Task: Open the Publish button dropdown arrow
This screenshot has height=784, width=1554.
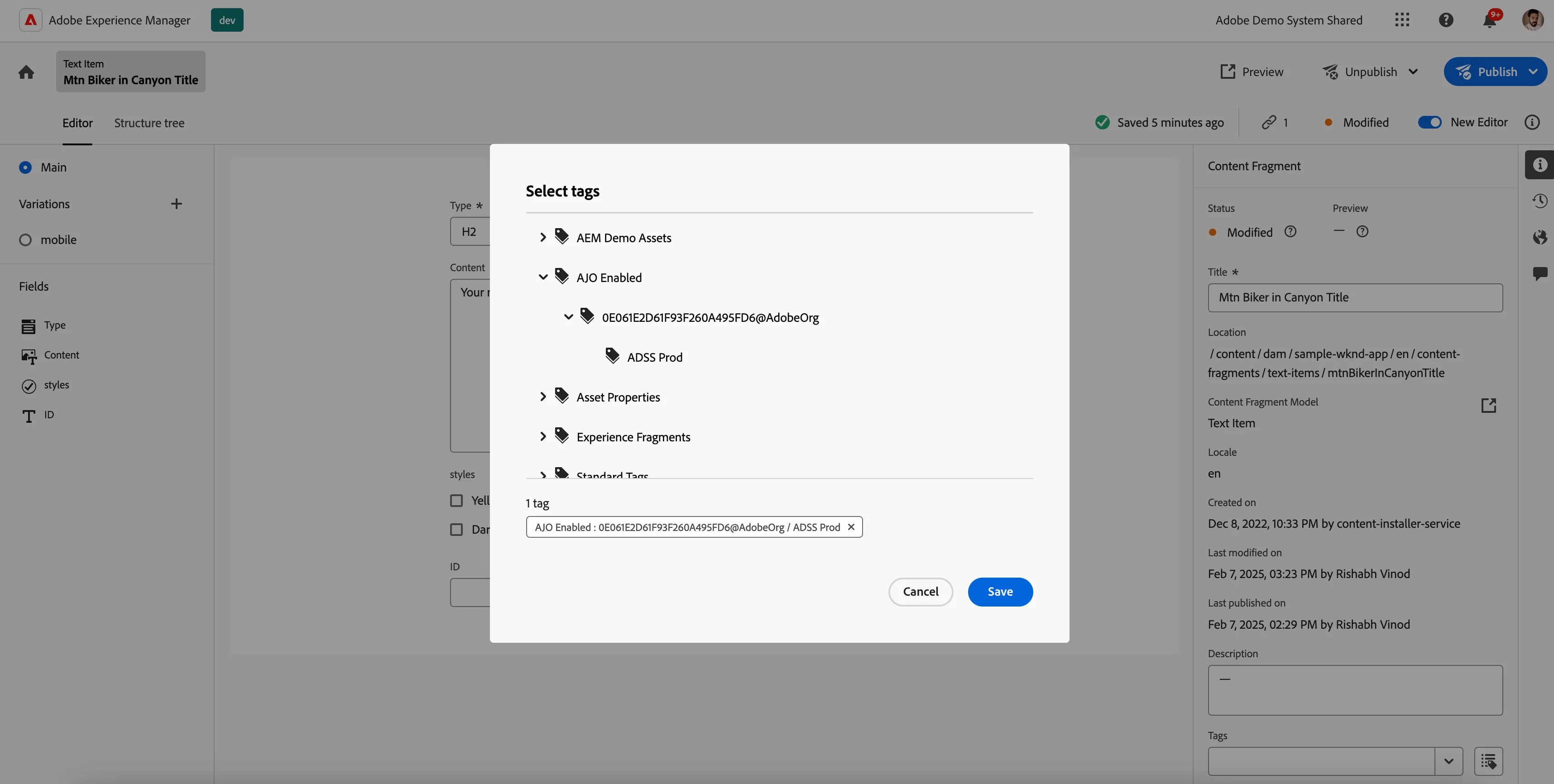Action: (1532, 72)
